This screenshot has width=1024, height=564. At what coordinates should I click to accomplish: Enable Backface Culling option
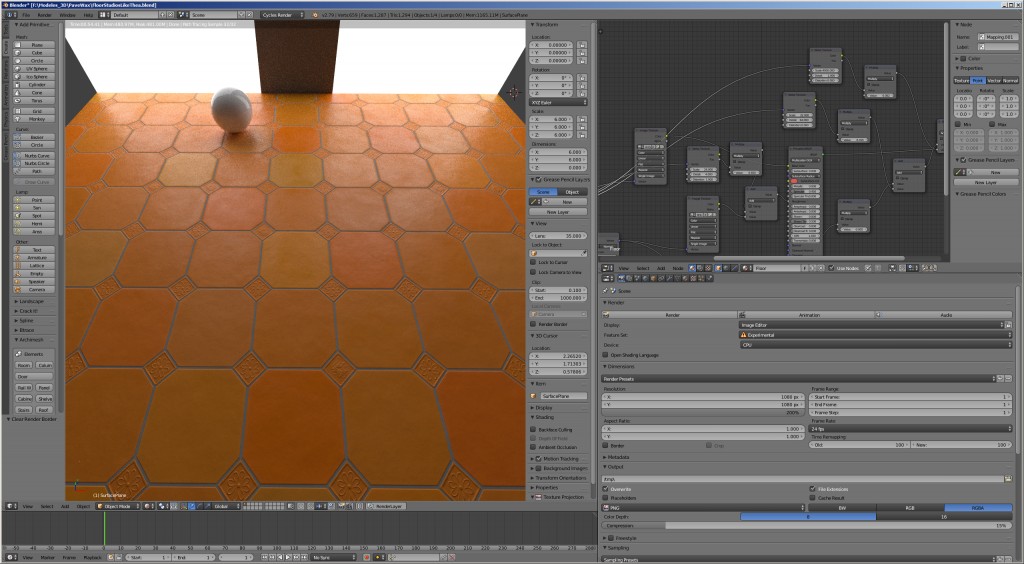[x=533, y=429]
